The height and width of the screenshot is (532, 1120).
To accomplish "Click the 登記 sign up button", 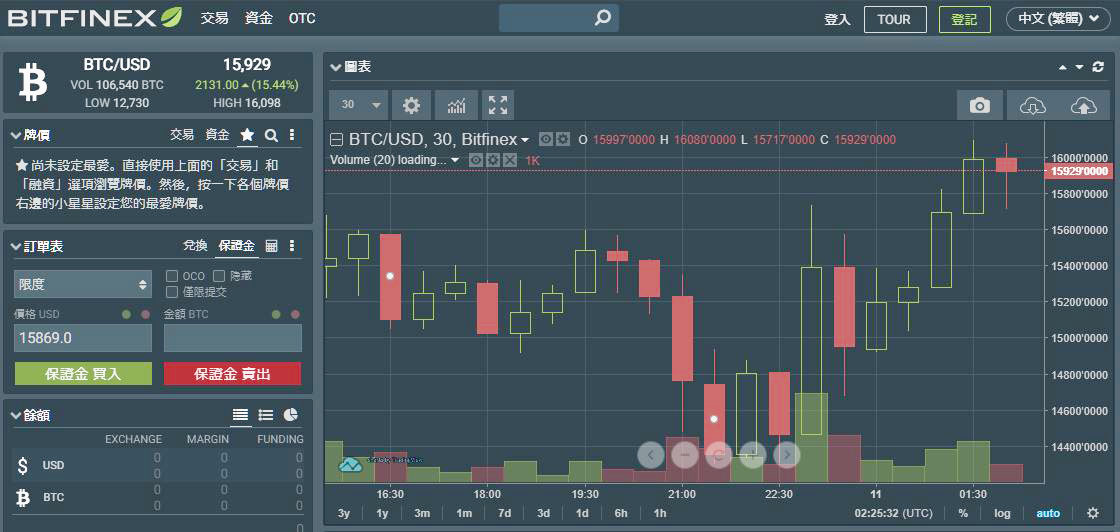I will point(964,19).
